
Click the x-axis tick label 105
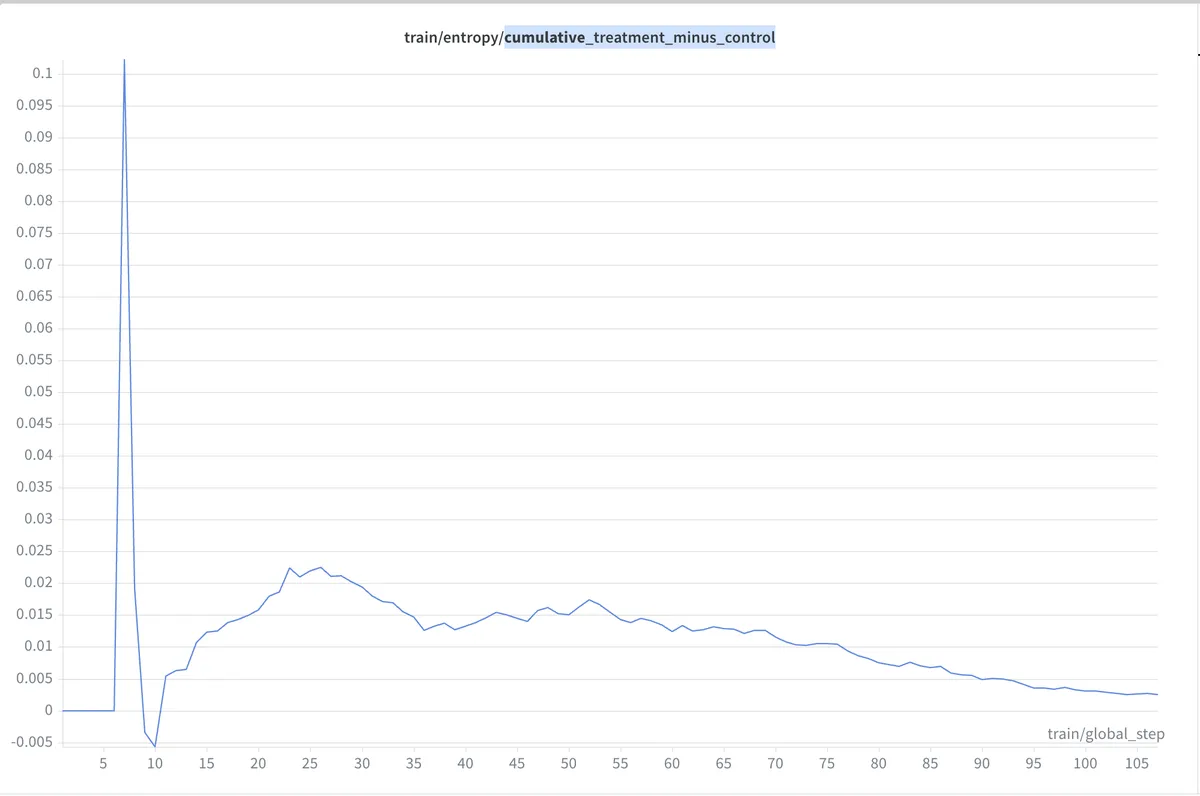tap(1136, 764)
